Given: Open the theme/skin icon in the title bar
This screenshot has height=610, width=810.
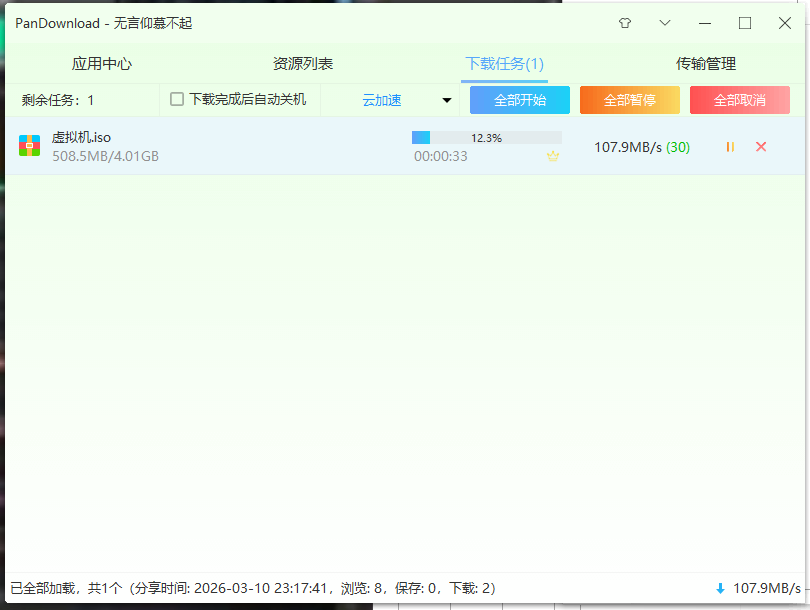Looking at the screenshot, I should [625, 22].
